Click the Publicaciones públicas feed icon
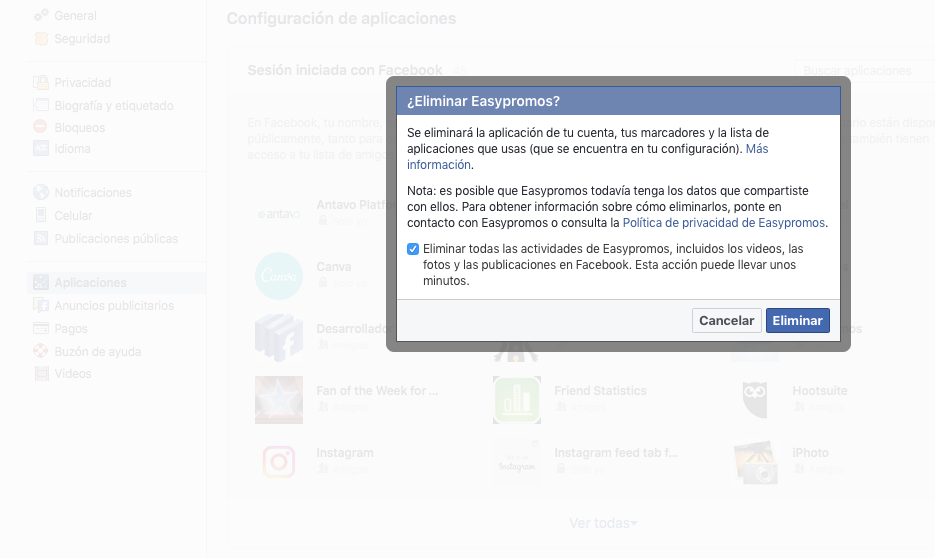 click(41, 238)
